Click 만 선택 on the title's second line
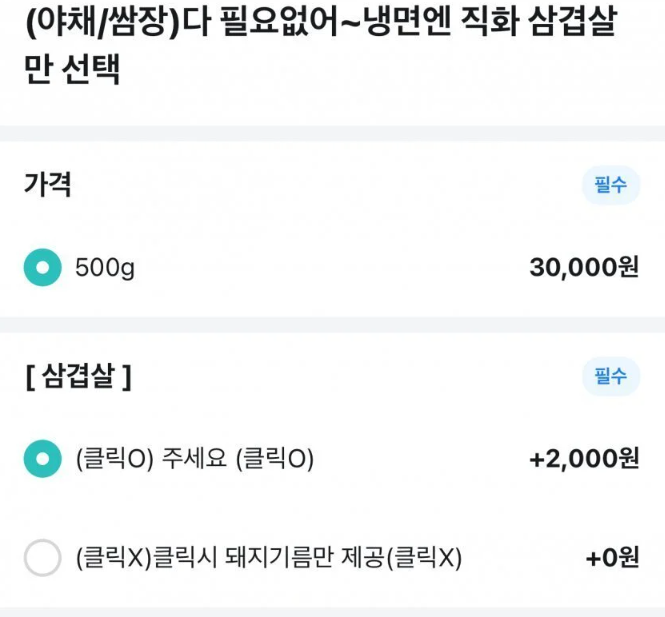This screenshot has height=617, width=665. pos(72,71)
